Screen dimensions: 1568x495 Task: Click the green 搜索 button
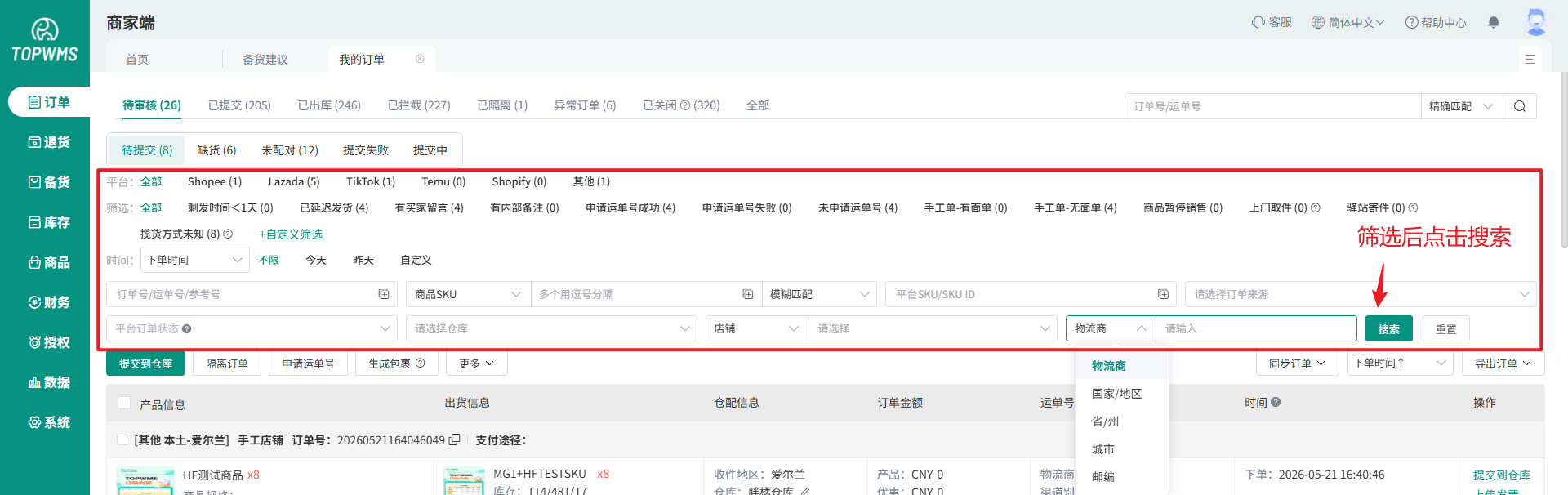click(1388, 328)
